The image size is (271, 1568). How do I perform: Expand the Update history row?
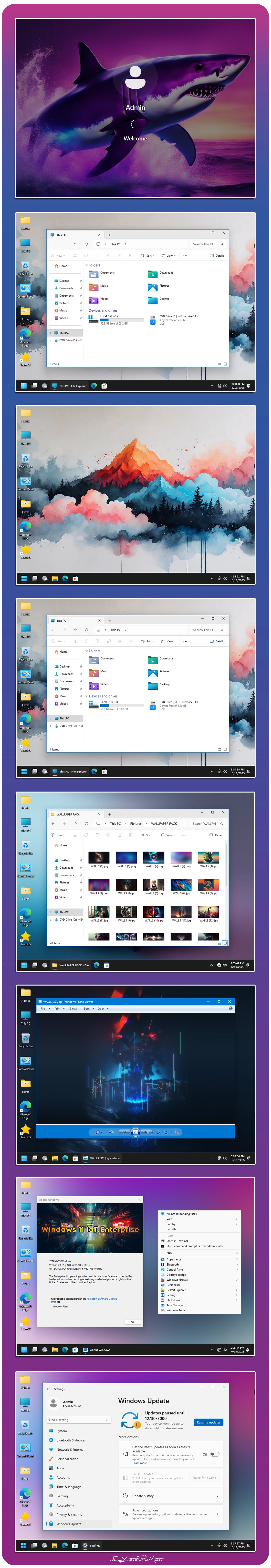(171, 1496)
